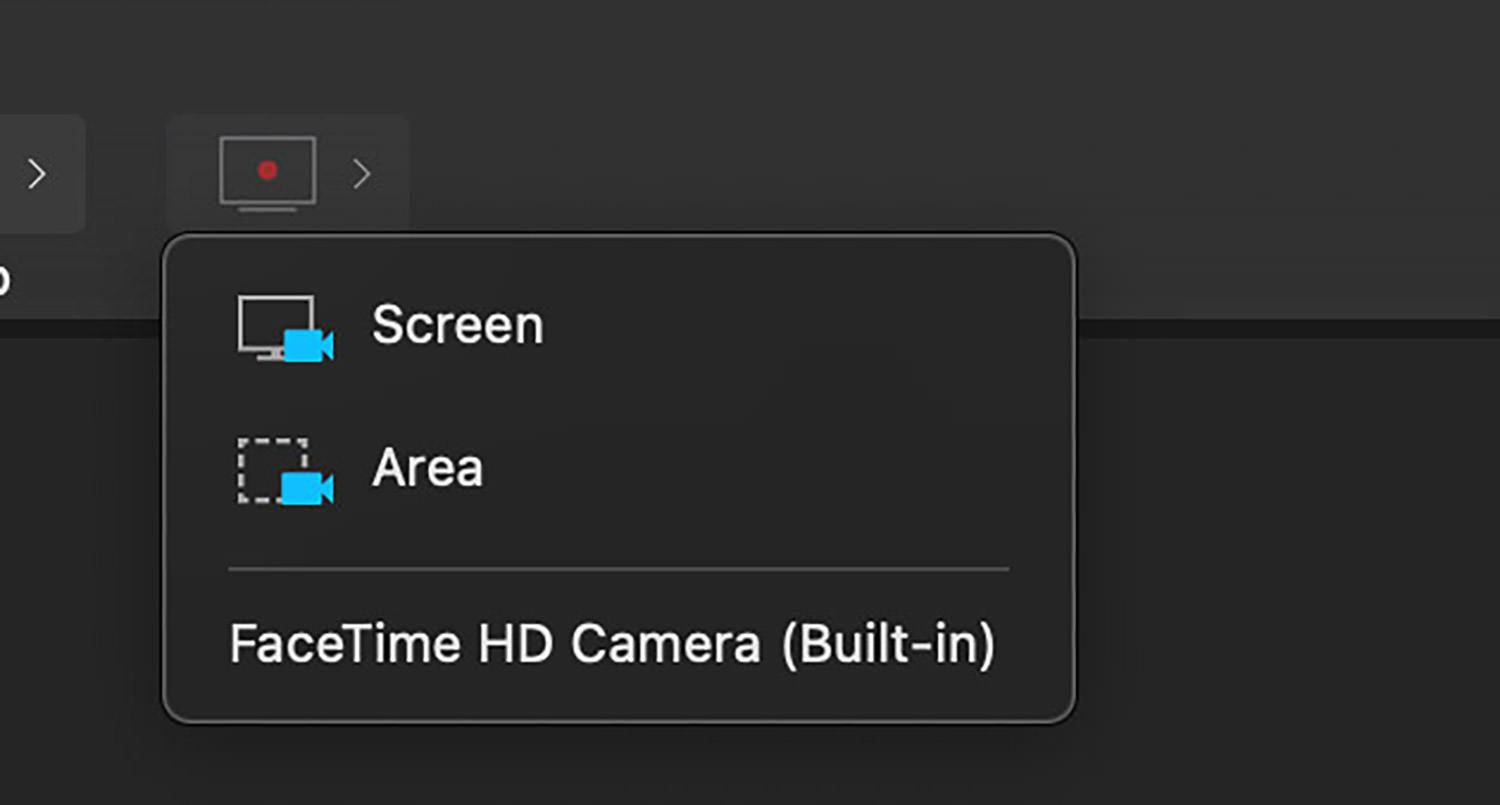
Task: Click the word Camera in the source entry
Action: 666,644
